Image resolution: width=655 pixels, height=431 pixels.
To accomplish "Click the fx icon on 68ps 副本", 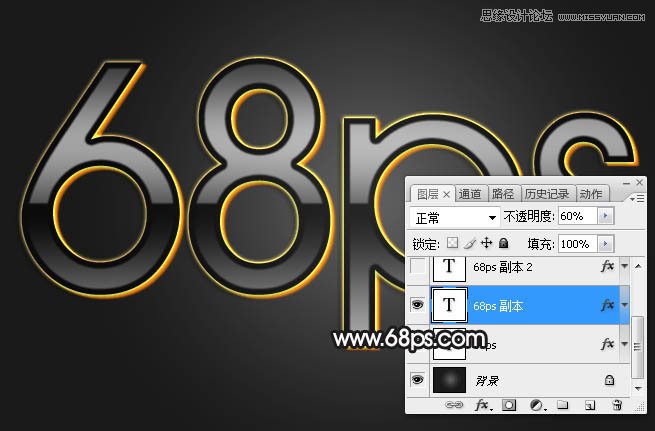I will coord(607,305).
